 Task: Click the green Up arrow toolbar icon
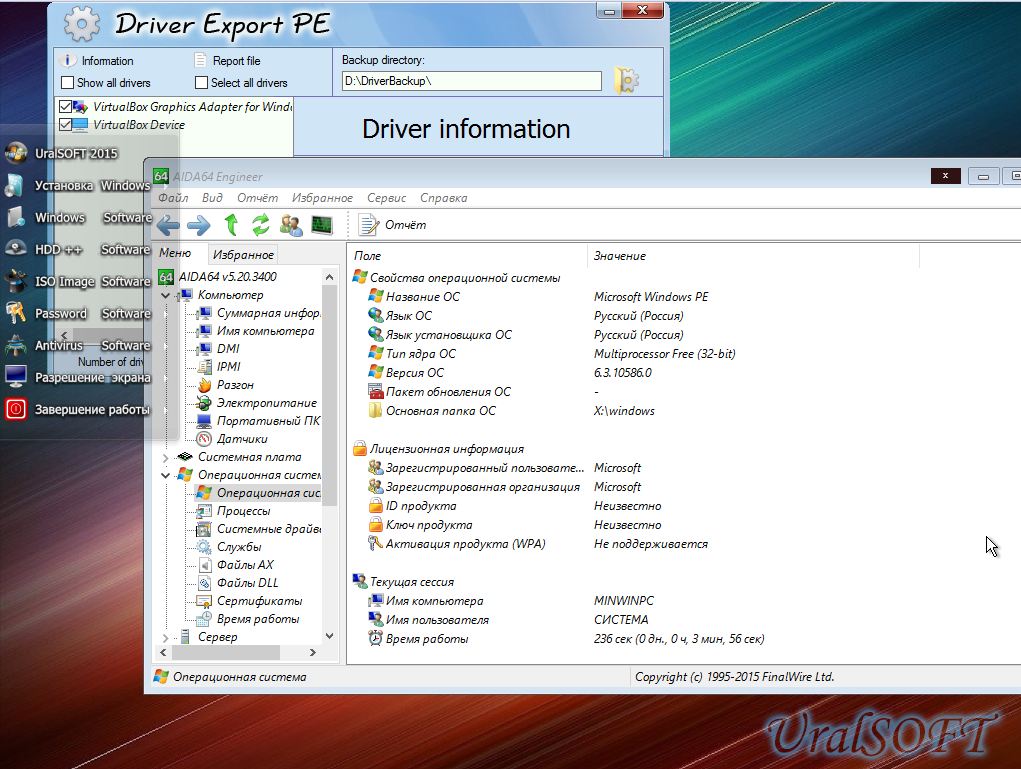coord(231,224)
